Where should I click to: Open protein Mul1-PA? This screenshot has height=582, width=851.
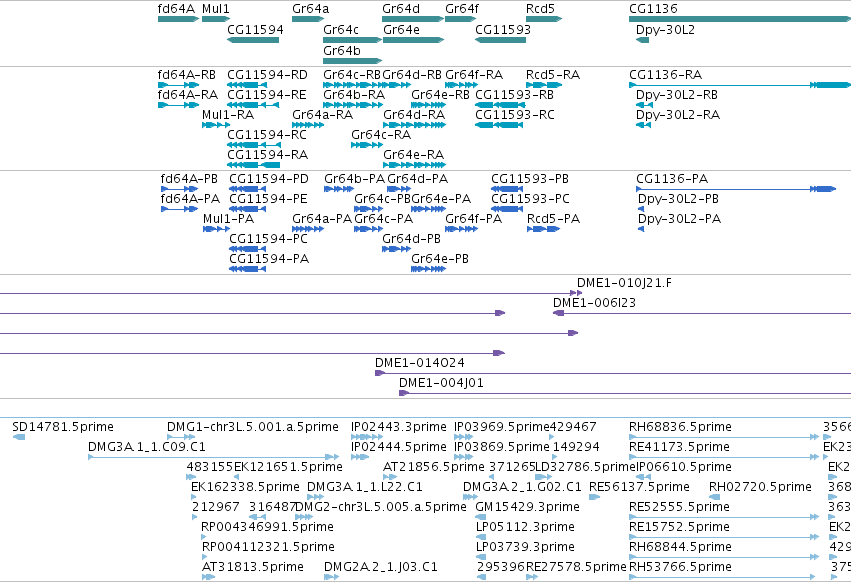click(x=216, y=229)
